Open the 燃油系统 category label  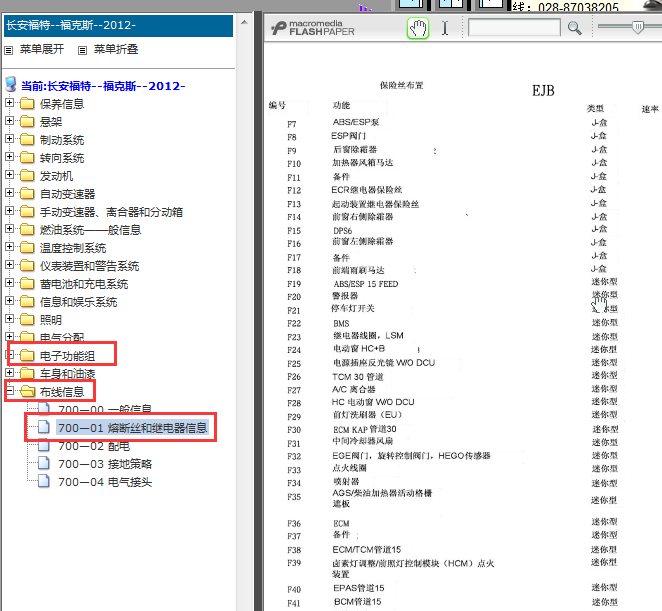[90, 230]
